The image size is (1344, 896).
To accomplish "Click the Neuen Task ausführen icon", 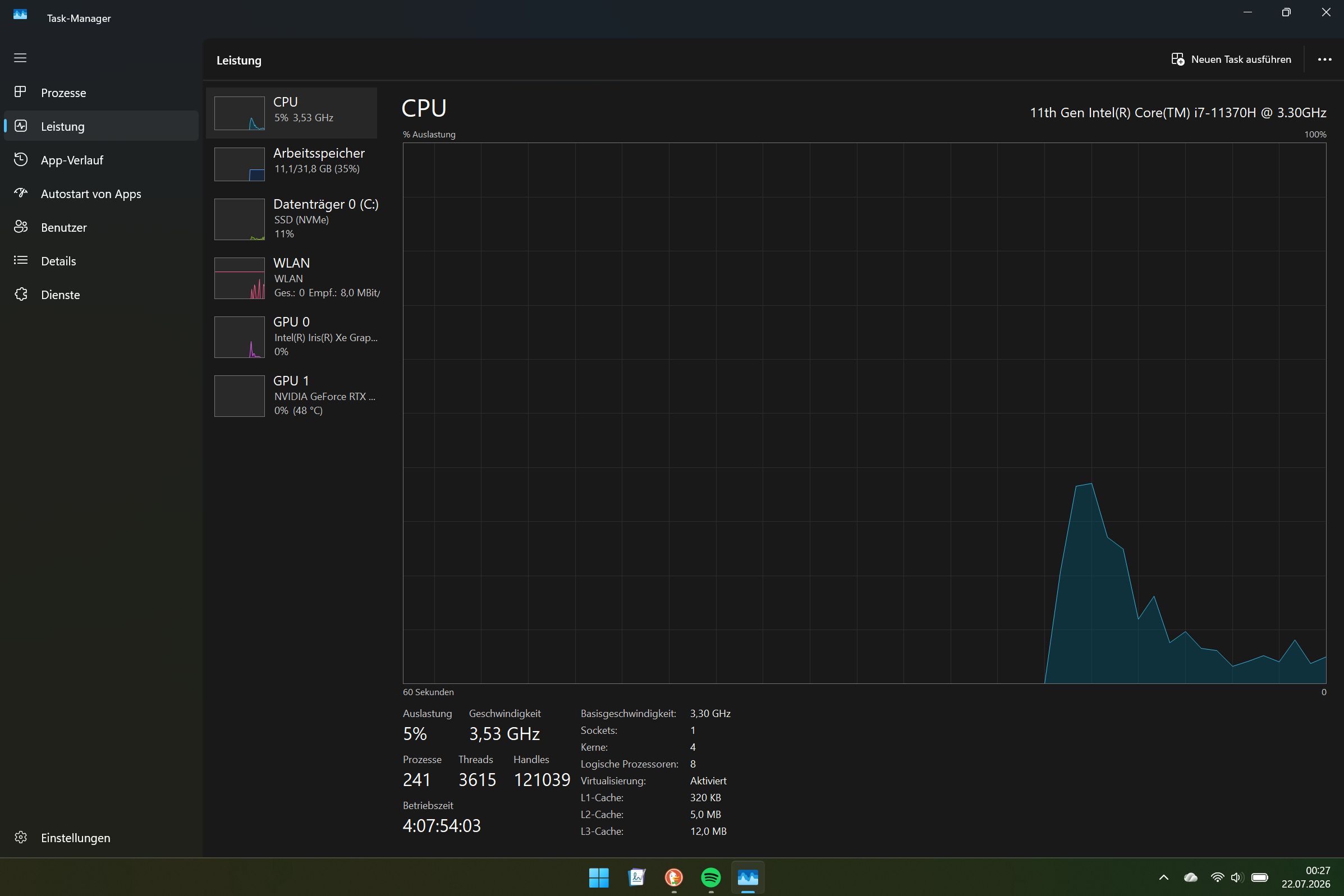I will pos(1177,59).
